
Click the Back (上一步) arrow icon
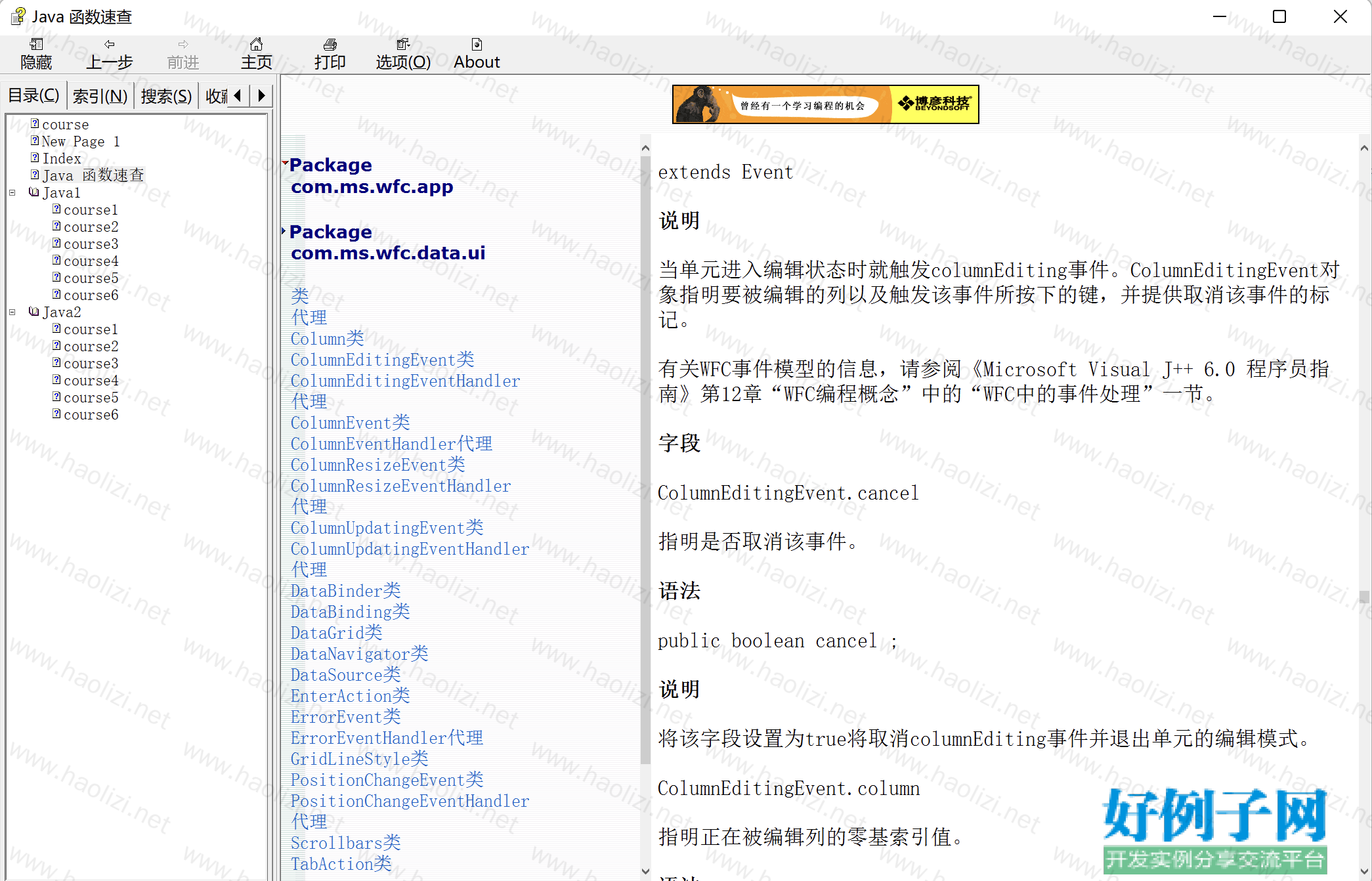click(110, 45)
